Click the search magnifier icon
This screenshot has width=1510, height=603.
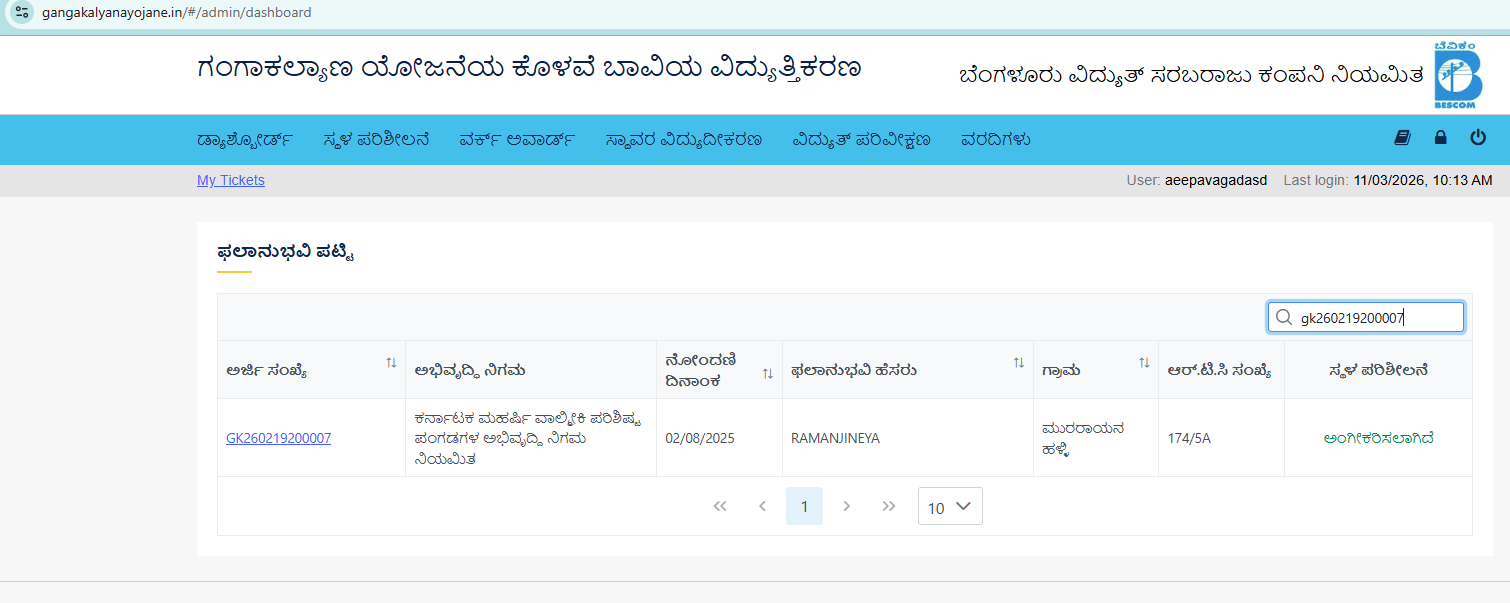[x=1284, y=318]
